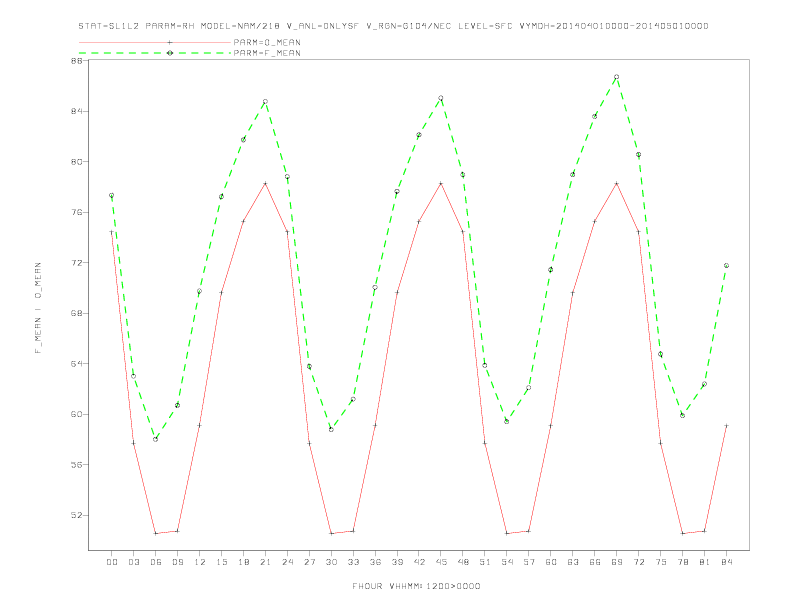Click the F_MEAN final marker at hour 84

pos(726,266)
